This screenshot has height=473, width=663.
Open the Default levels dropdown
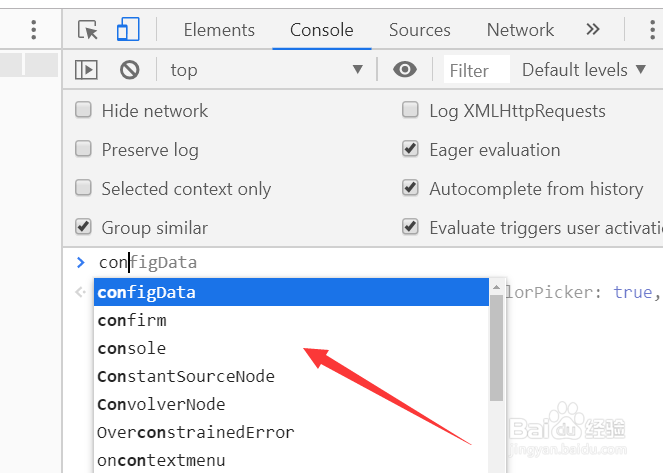tap(574, 70)
